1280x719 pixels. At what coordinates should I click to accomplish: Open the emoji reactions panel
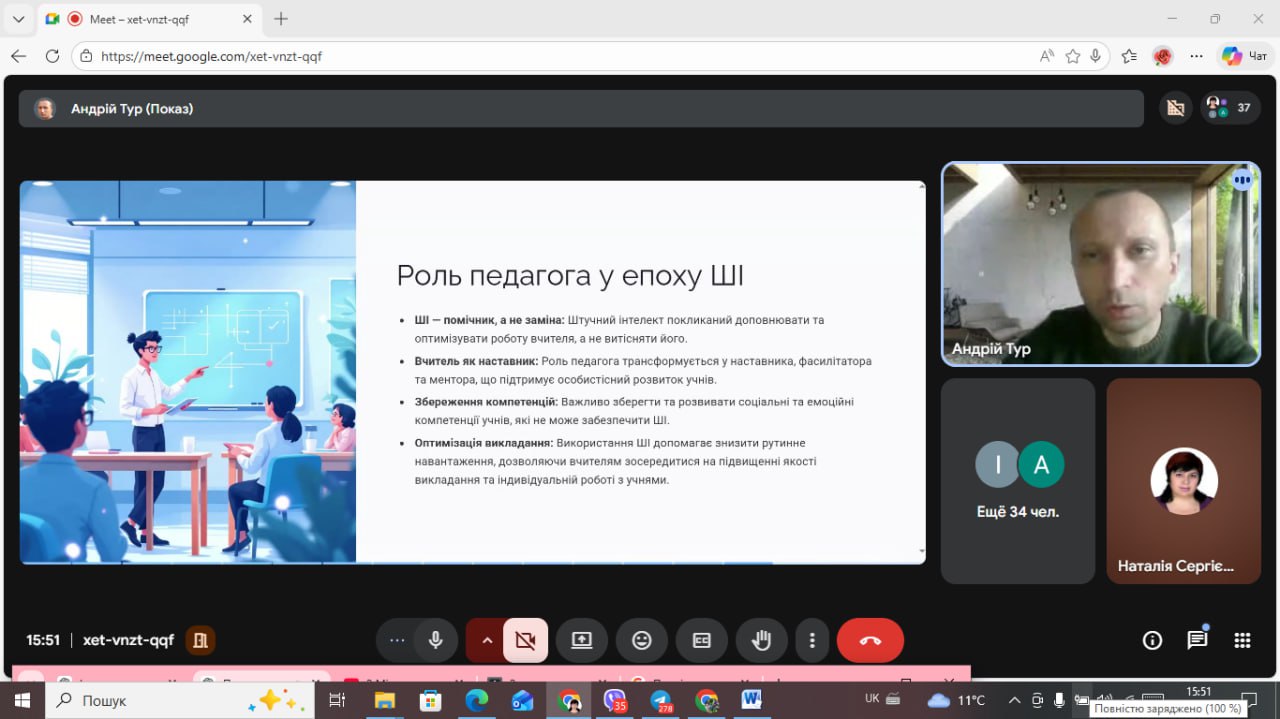pos(642,641)
